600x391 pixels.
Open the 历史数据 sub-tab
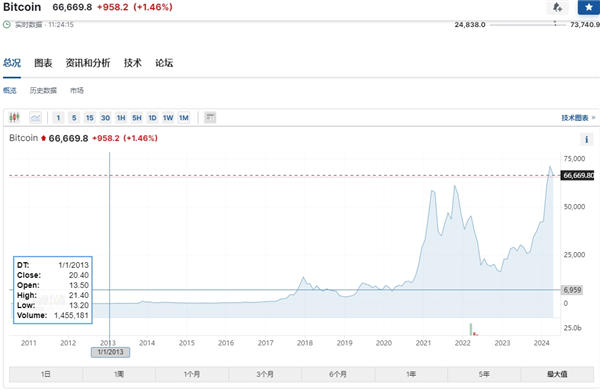[x=43, y=90]
